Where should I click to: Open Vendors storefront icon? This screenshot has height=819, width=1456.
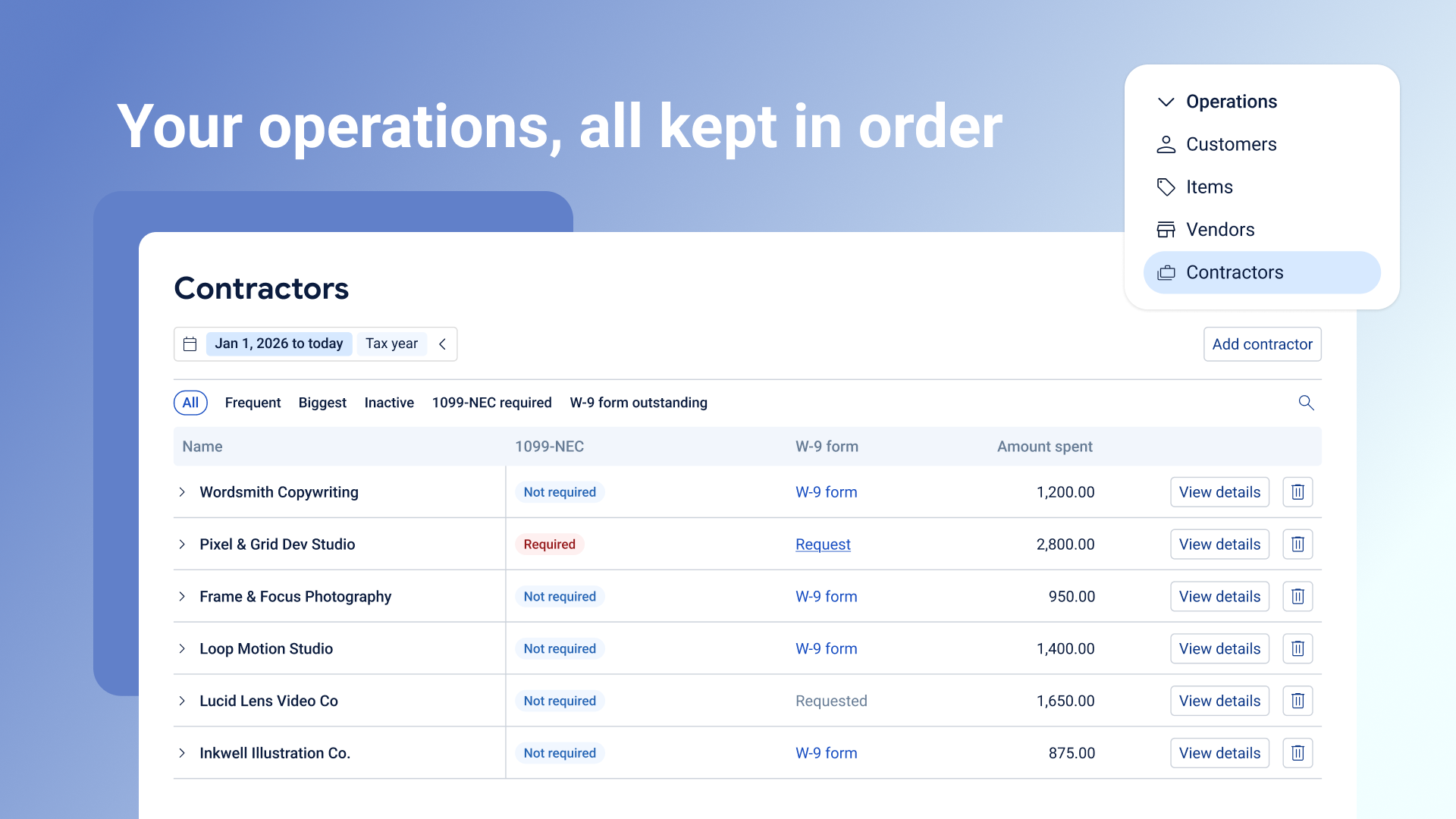(1166, 230)
